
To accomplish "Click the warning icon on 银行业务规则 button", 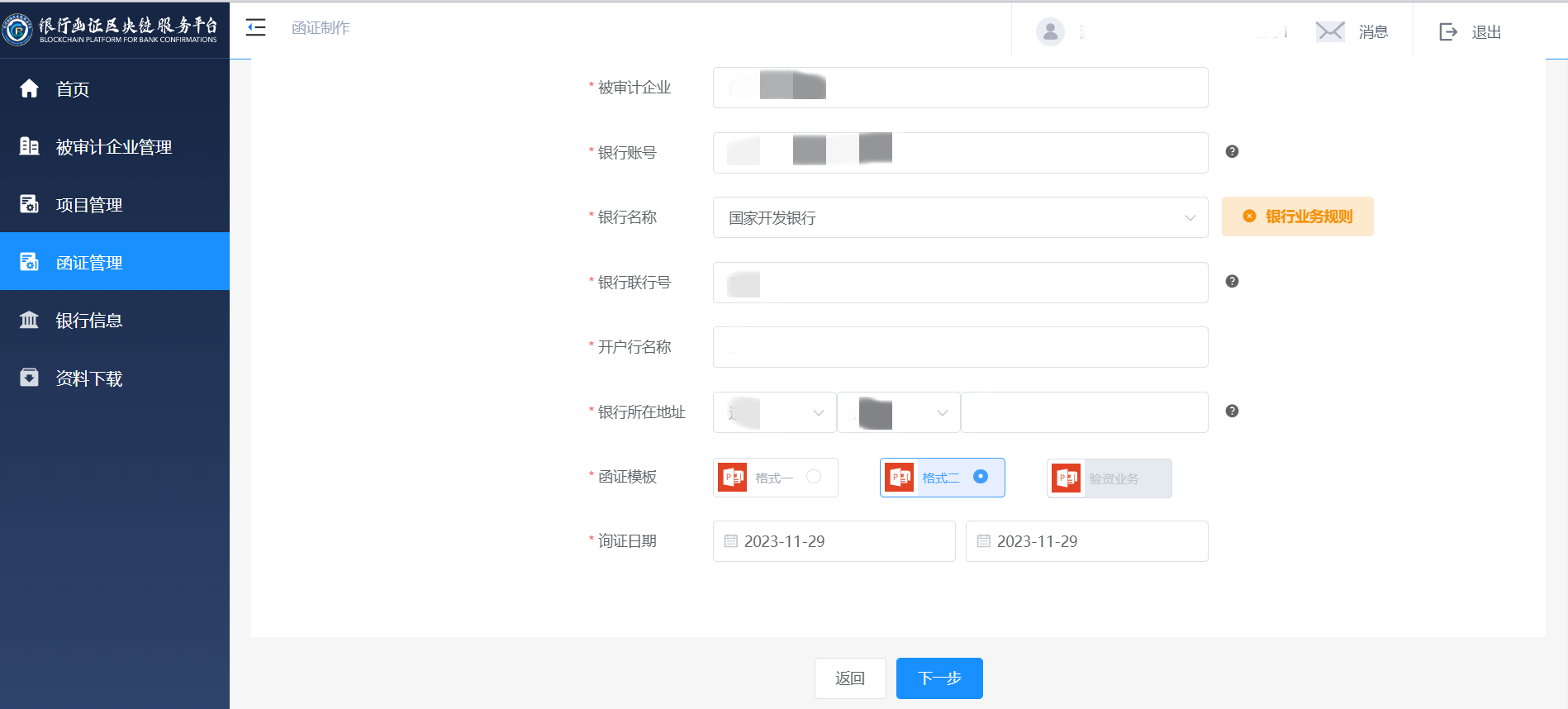I will [1249, 217].
